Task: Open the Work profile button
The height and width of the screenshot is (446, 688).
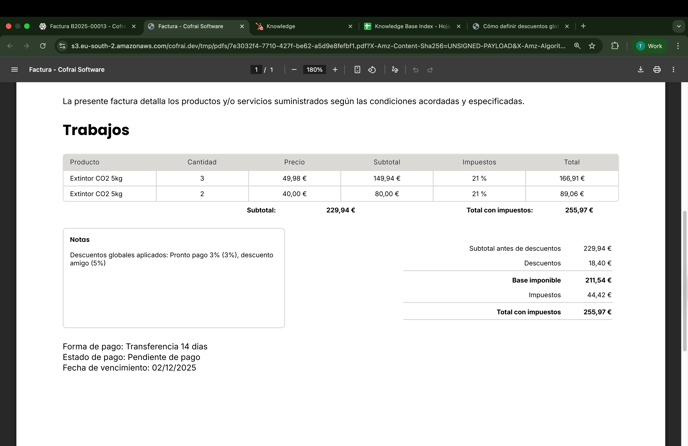Action: (x=649, y=46)
